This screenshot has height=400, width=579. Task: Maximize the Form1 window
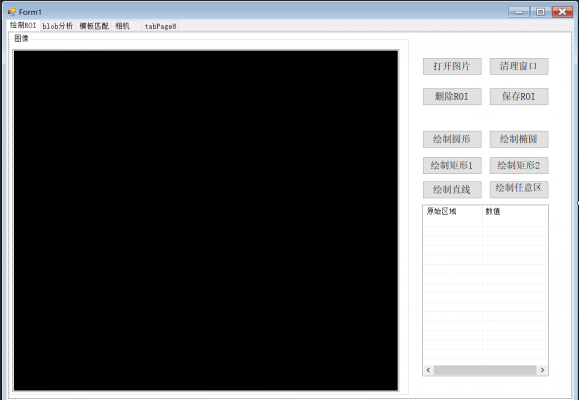pos(540,12)
